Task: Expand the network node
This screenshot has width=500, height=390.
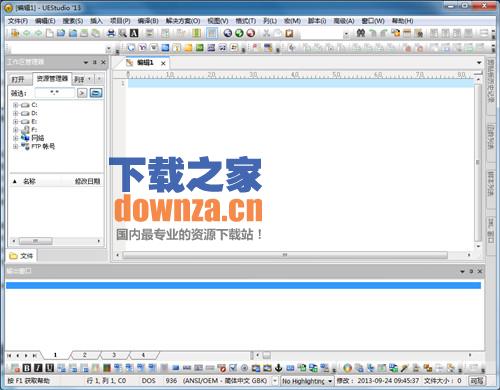Action: click(15, 138)
